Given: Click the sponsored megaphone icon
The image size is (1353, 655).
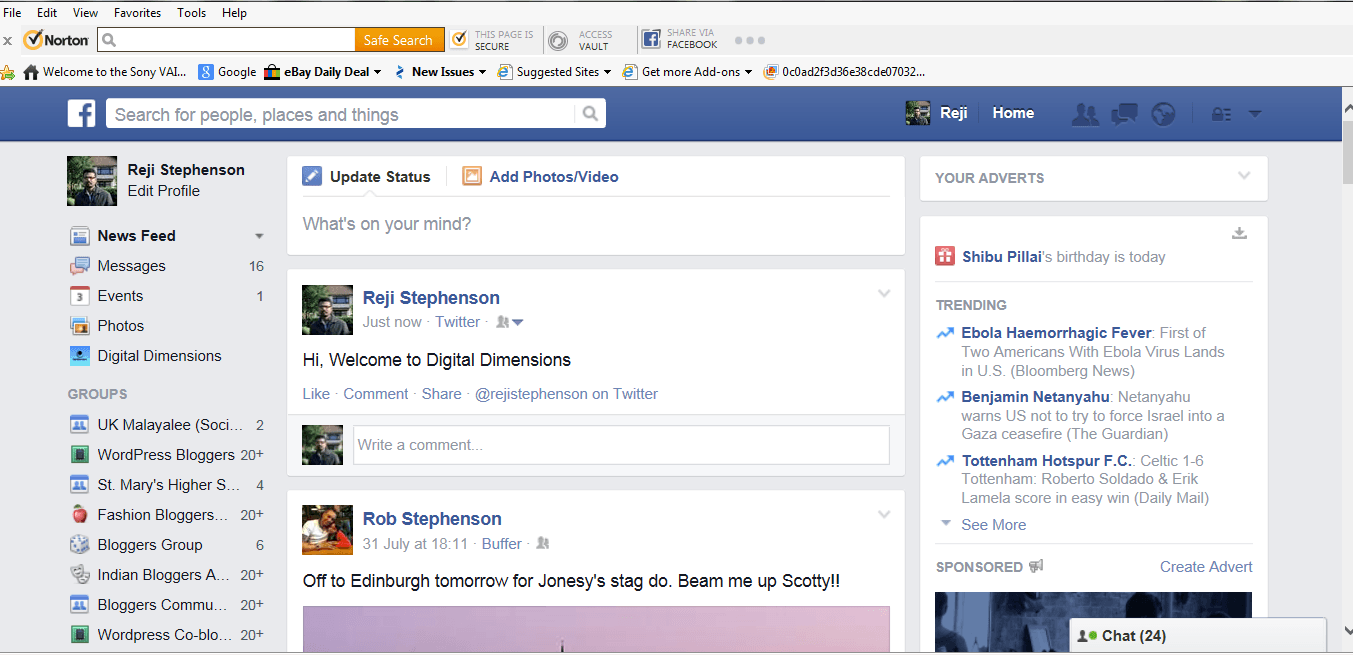Looking at the screenshot, I should click(x=1036, y=566).
